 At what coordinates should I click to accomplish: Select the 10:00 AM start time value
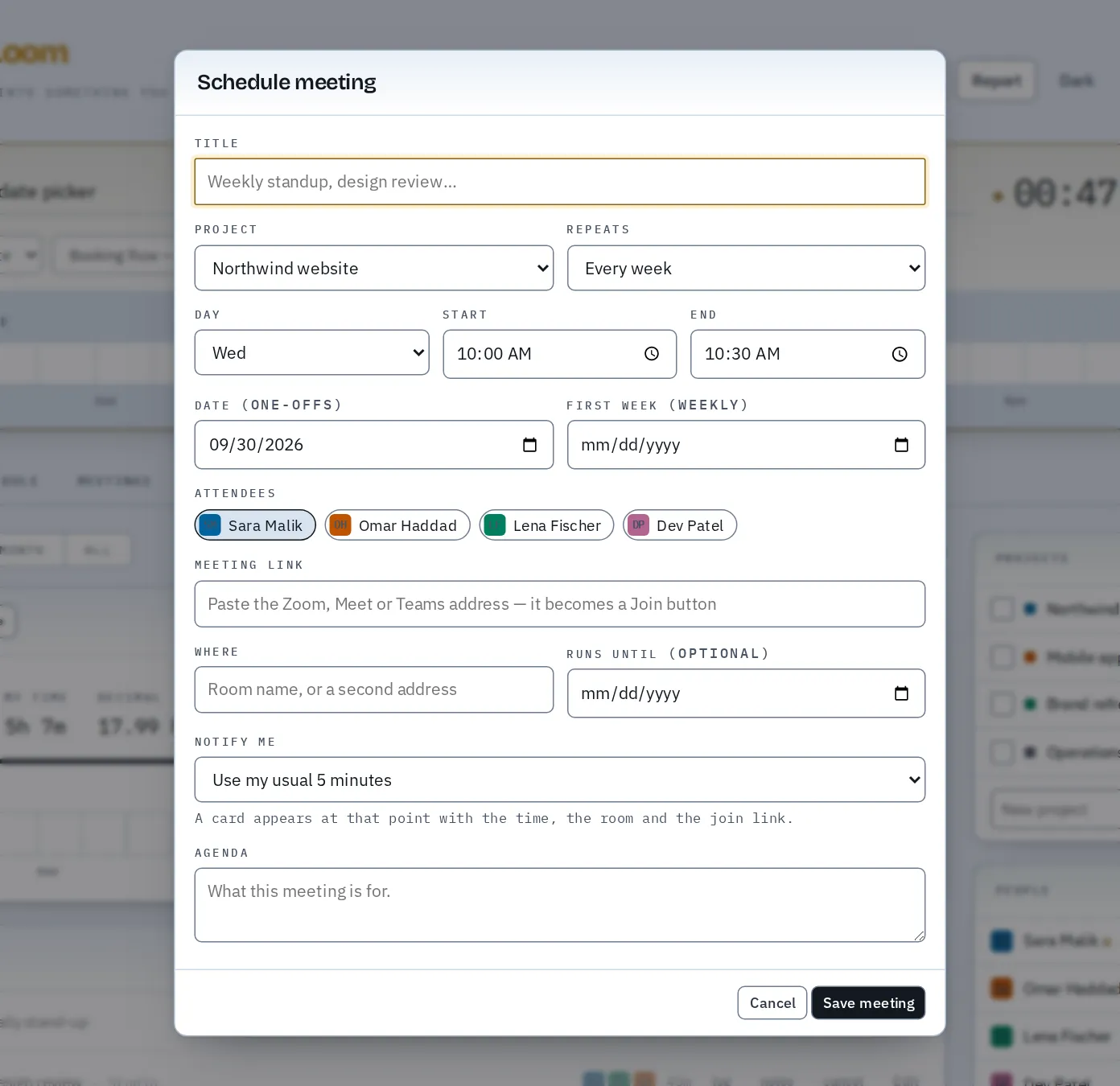click(494, 354)
